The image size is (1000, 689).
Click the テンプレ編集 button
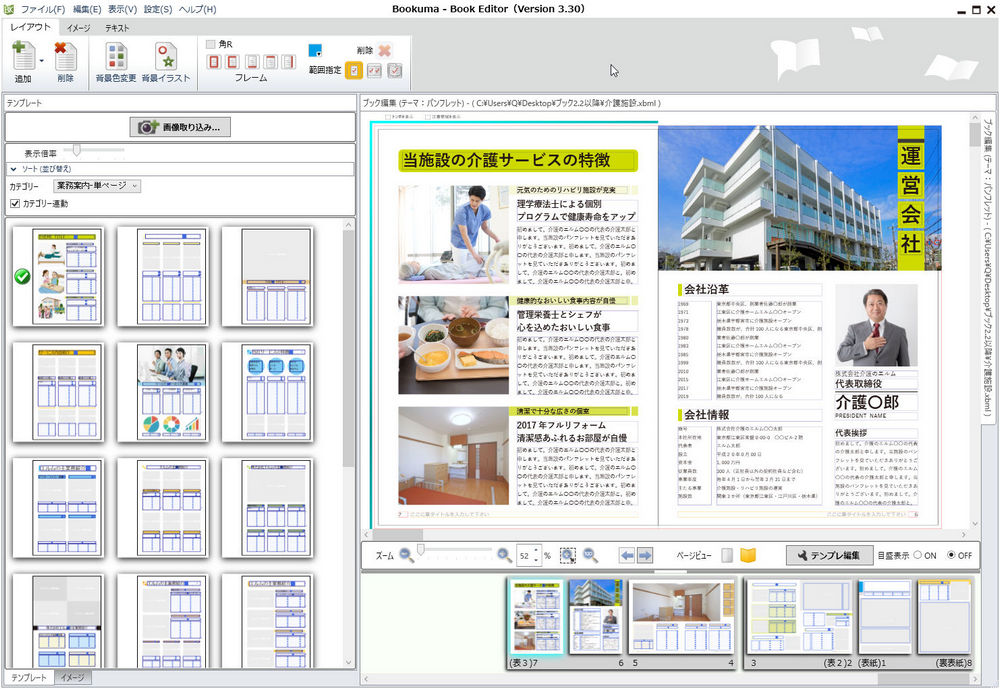[x=827, y=555]
